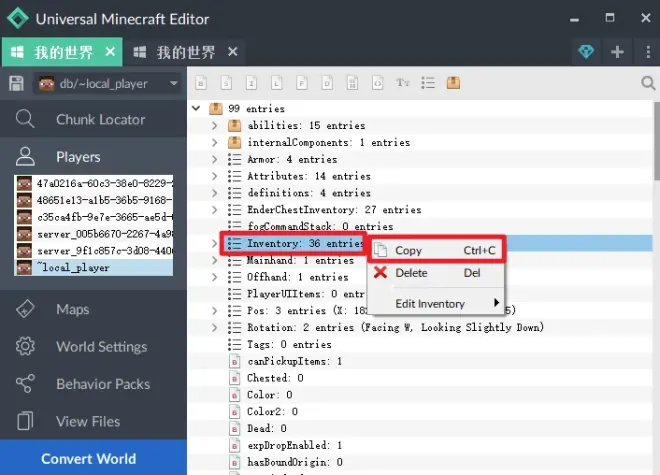The image size is (660, 475).
Task: Expand the Armor node
Action: coord(215,159)
